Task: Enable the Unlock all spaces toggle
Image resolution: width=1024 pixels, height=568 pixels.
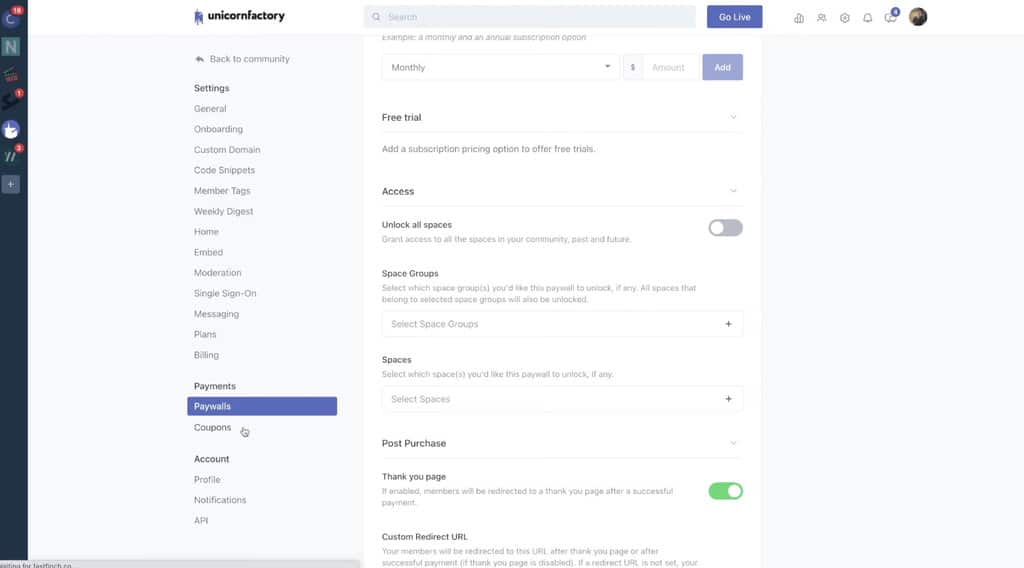Action: 725,228
